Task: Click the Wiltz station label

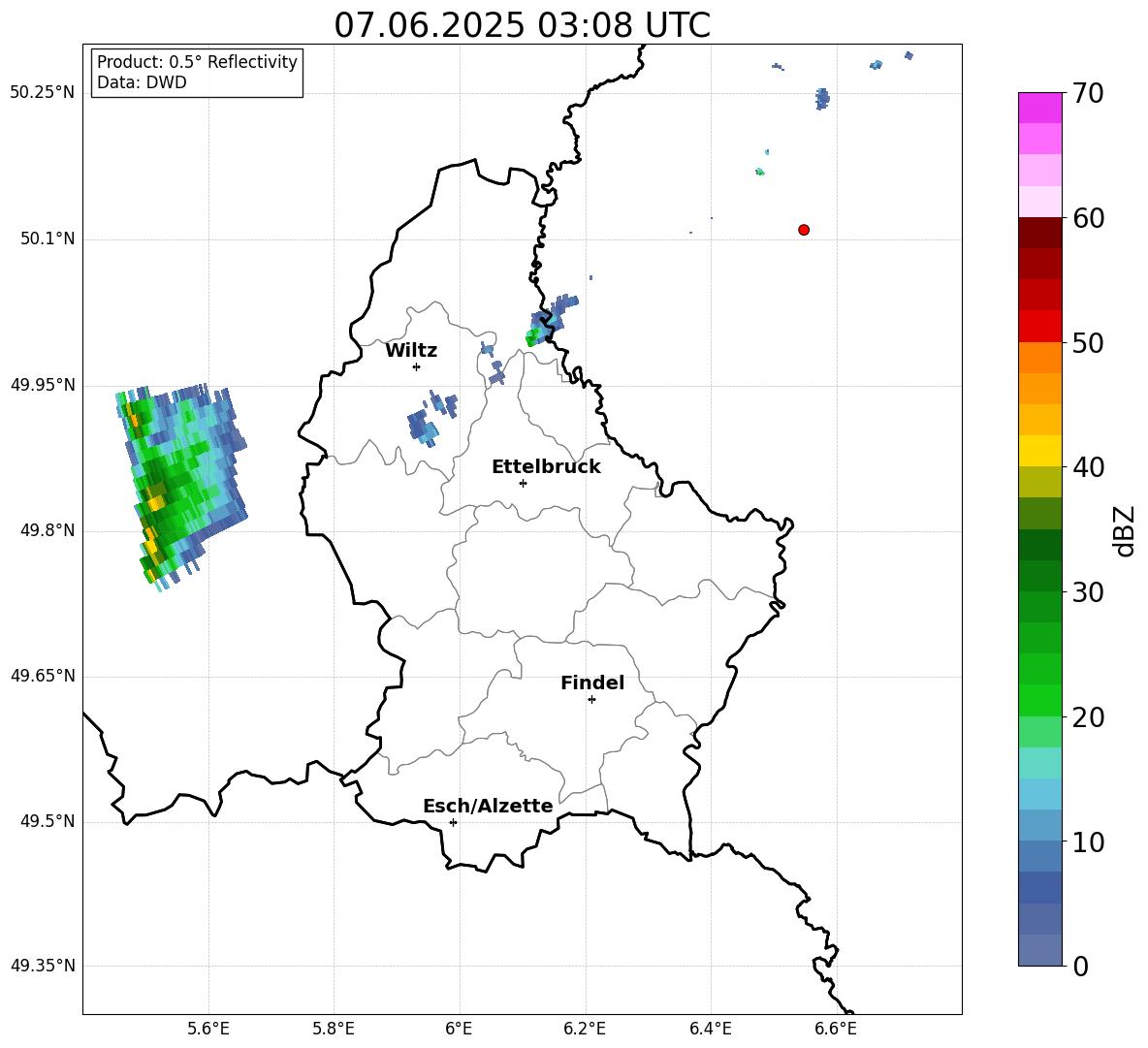Action: coord(411,351)
